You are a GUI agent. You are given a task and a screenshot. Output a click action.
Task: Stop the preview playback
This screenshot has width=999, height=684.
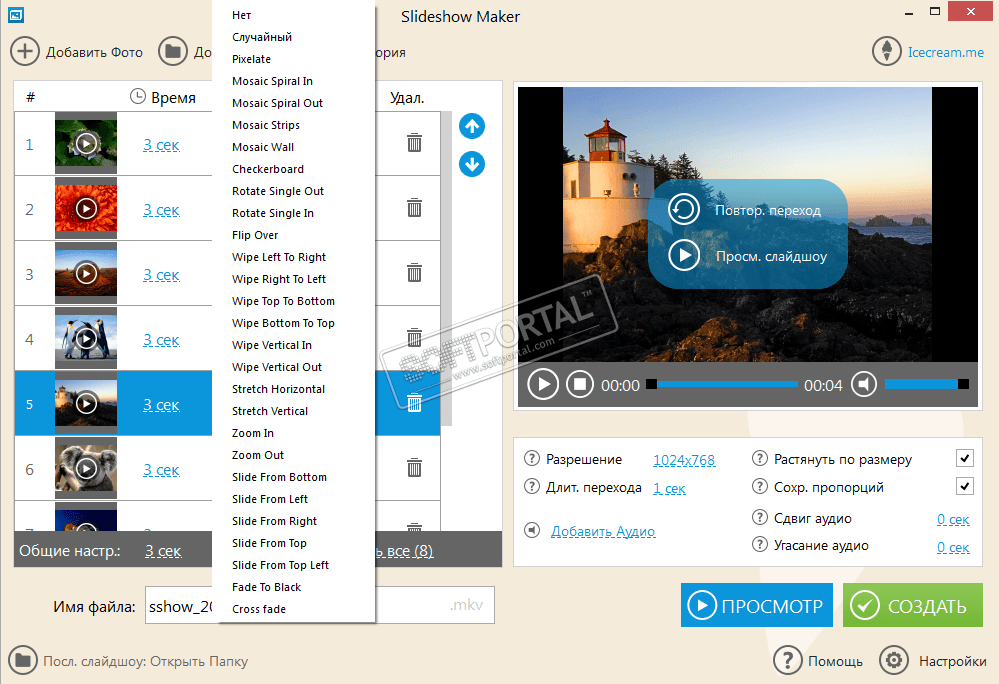pyautogui.click(x=580, y=385)
